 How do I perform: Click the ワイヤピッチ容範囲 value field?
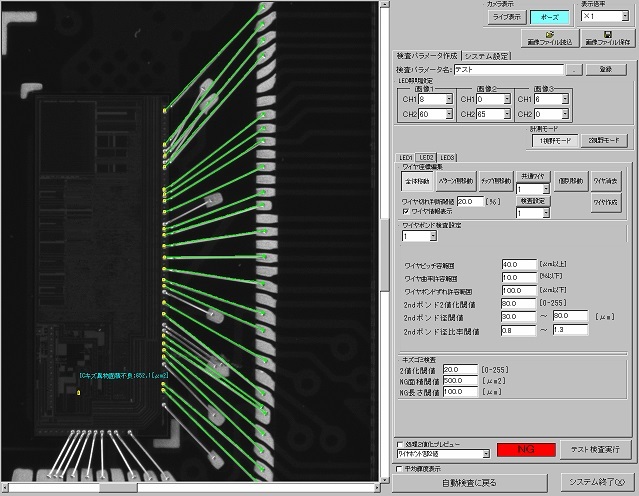[518, 264]
